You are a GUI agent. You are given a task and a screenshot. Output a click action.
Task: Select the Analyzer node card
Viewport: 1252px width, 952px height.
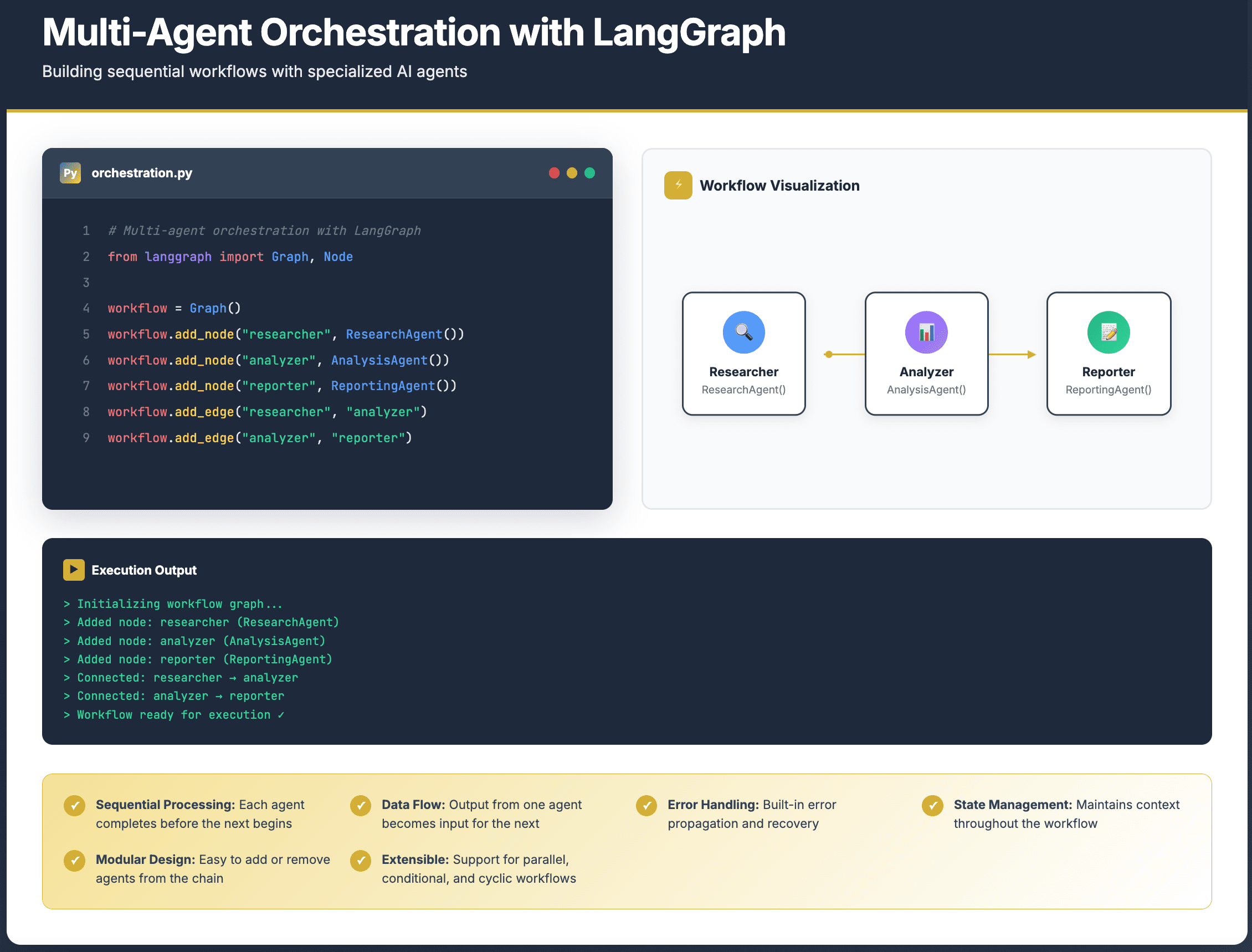[x=926, y=354]
